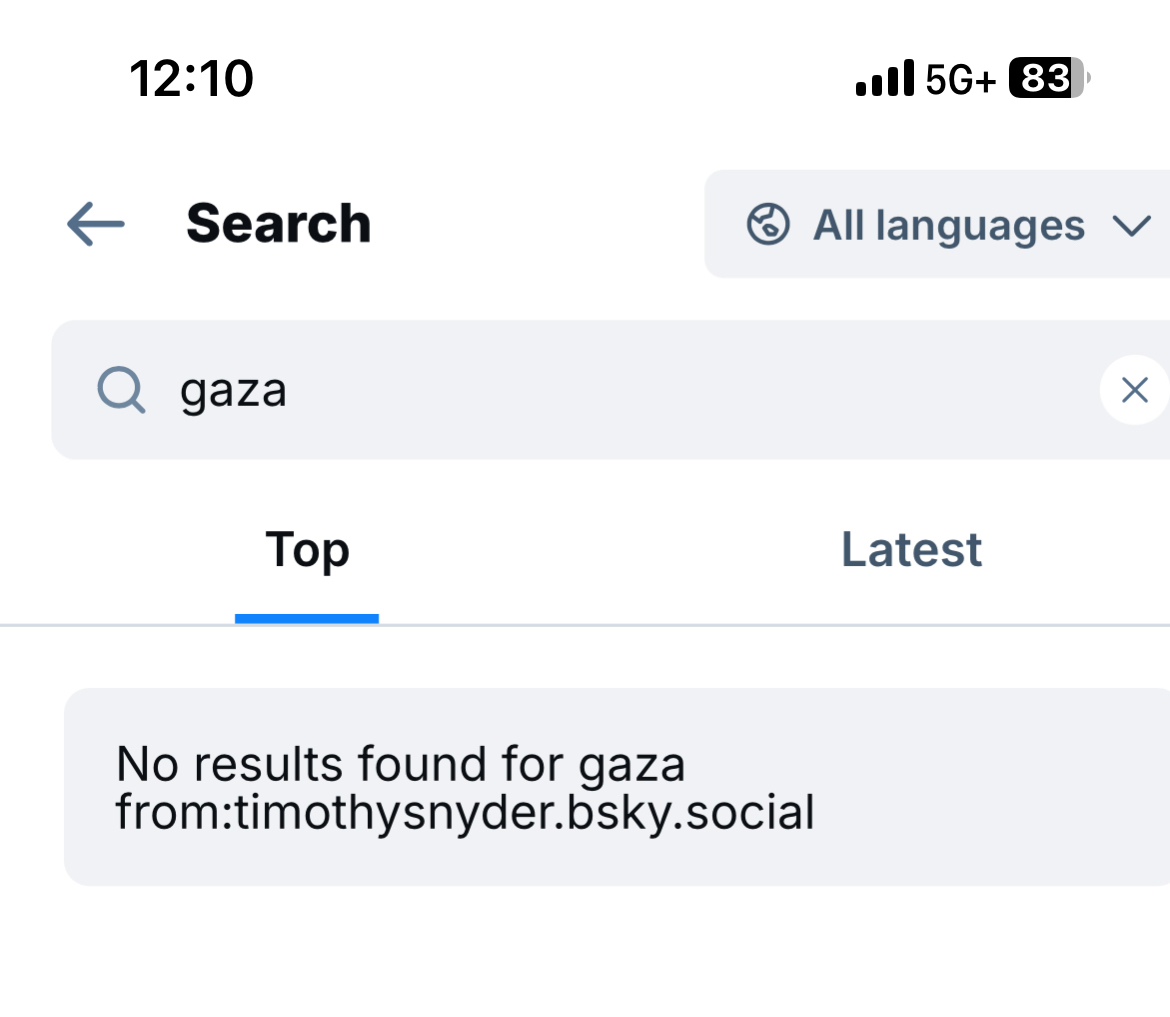Open the All languages dropdown

coord(940,224)
